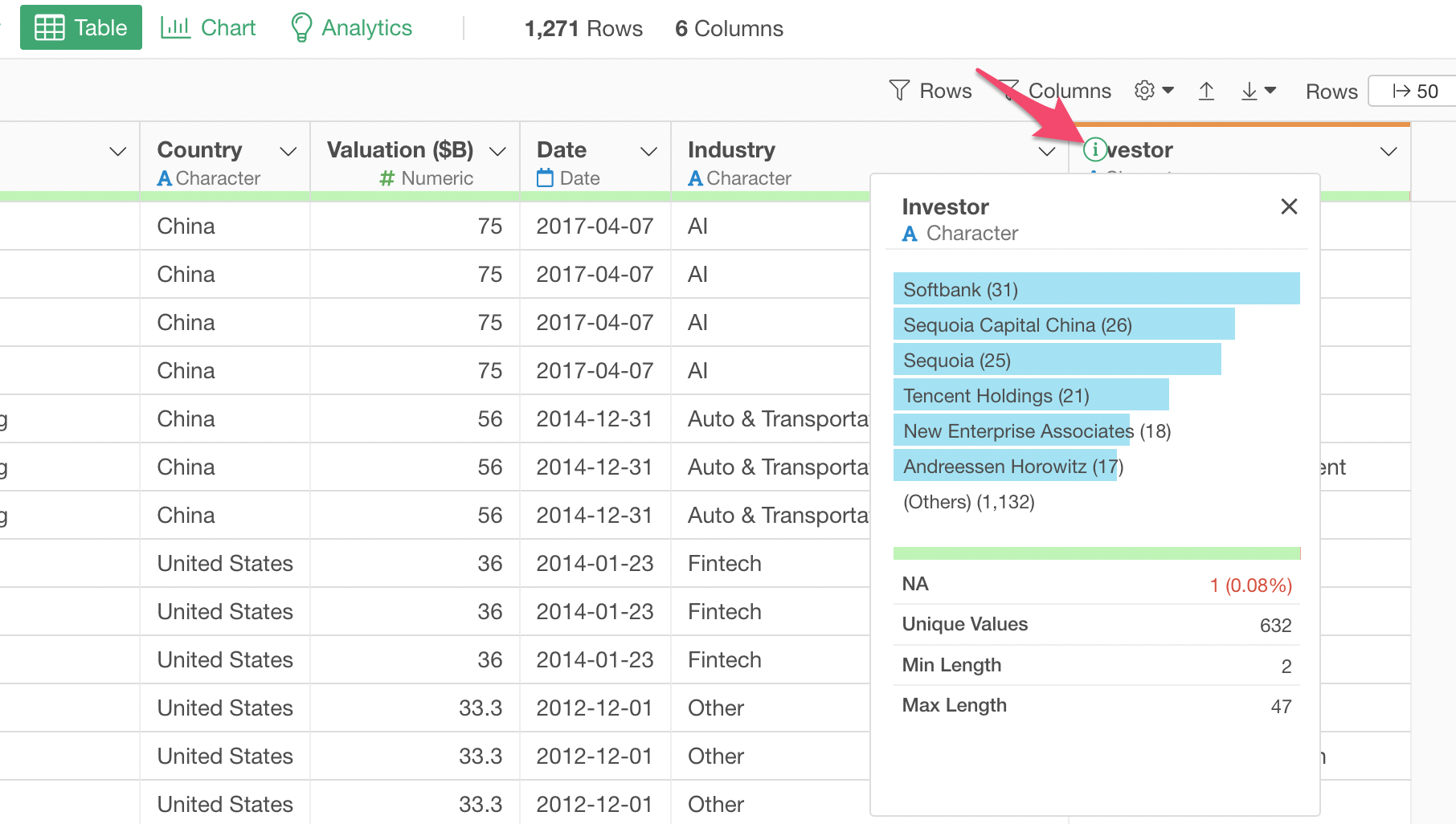This screenshot has width=1456, height=824.
Task: Switch to the Table view tab
Action: (x=81, y=28)
